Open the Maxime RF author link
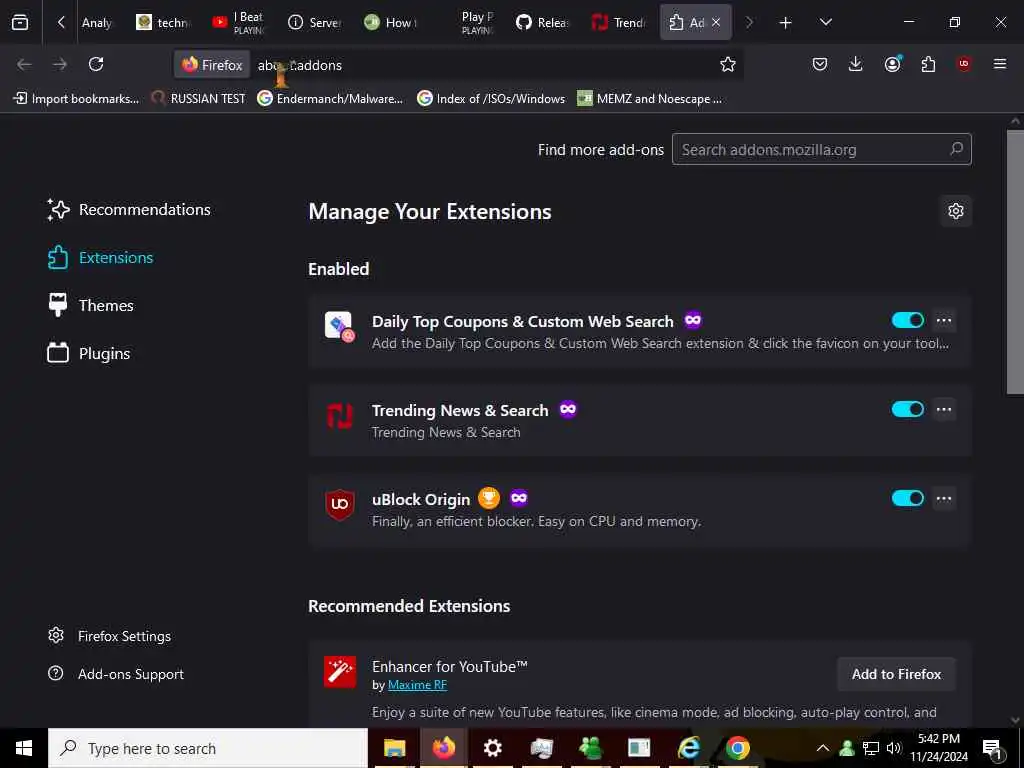The width and height of the screenshot is (1024, 768). [417, 684]
